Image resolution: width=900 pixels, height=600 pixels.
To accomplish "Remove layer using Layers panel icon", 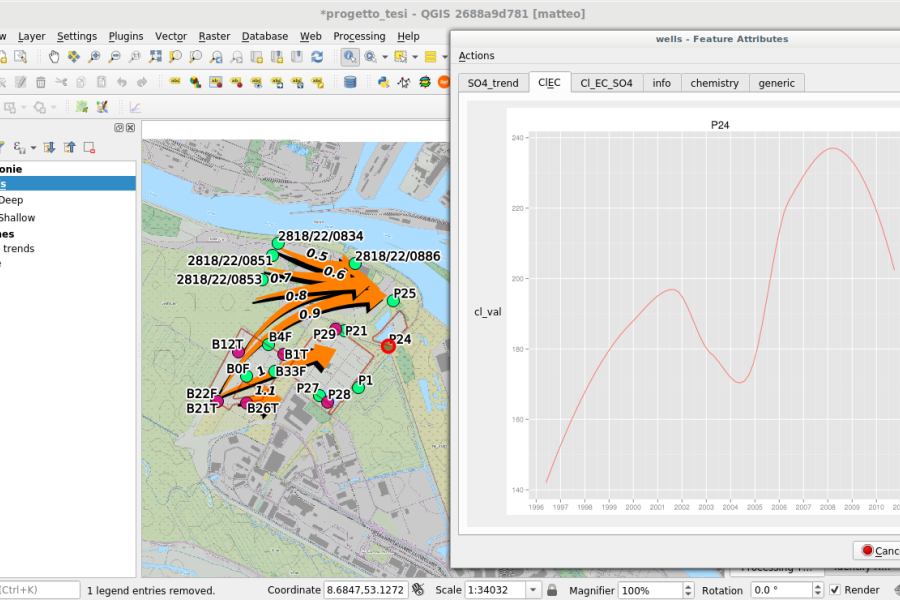I will click(x=89, y=148).
